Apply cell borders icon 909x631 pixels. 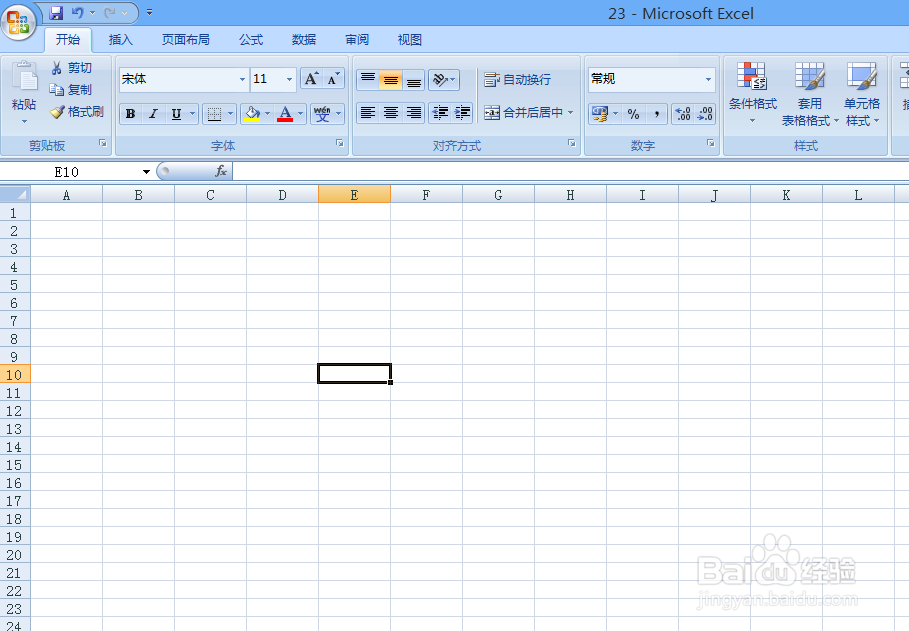pyautogui.click(x=214, y=114)
